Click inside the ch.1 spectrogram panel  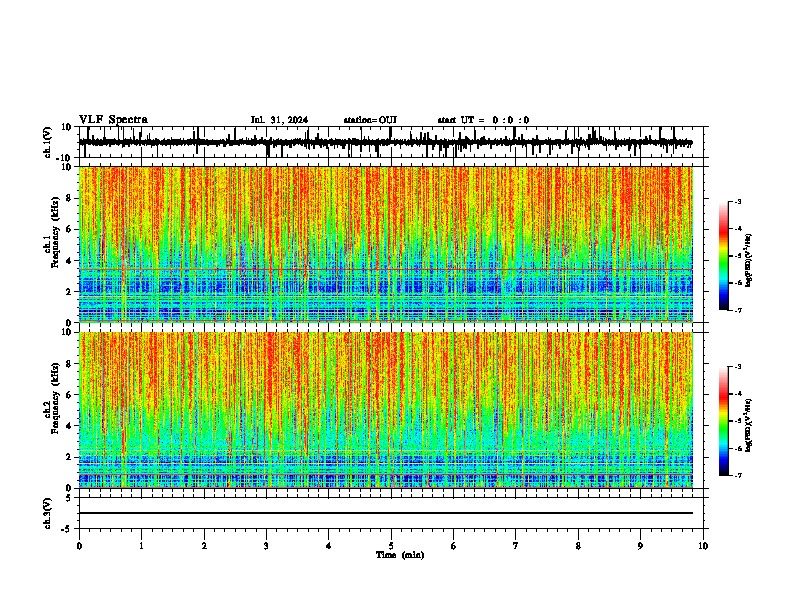pos(385,244)
